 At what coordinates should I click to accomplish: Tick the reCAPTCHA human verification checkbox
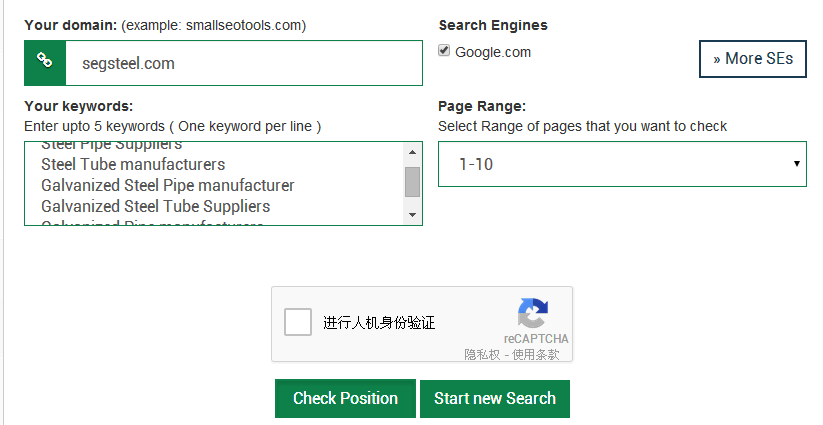(298, 322)
